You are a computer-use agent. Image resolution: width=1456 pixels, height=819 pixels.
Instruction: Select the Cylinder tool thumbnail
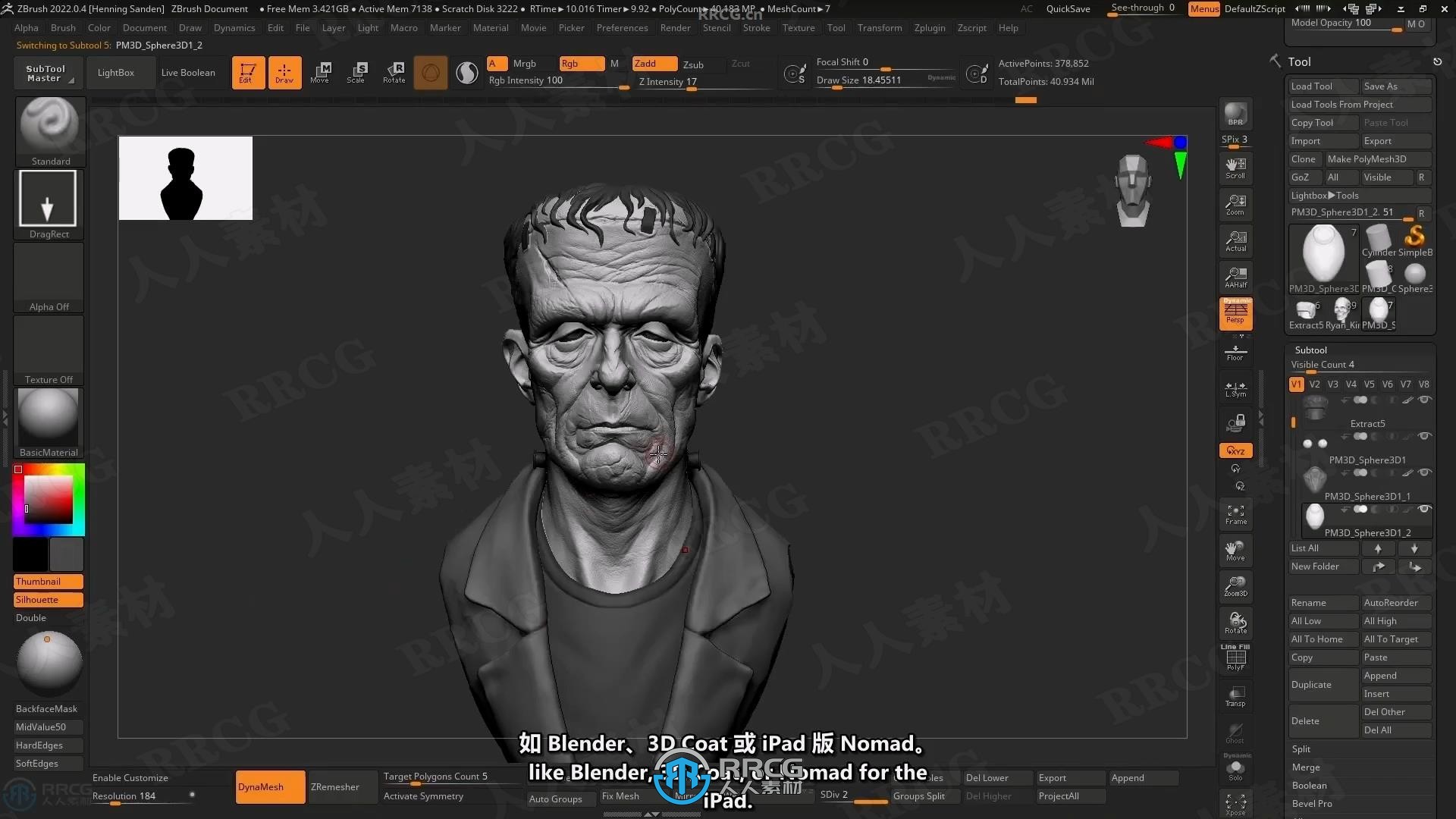click(x=1379, y=240)
